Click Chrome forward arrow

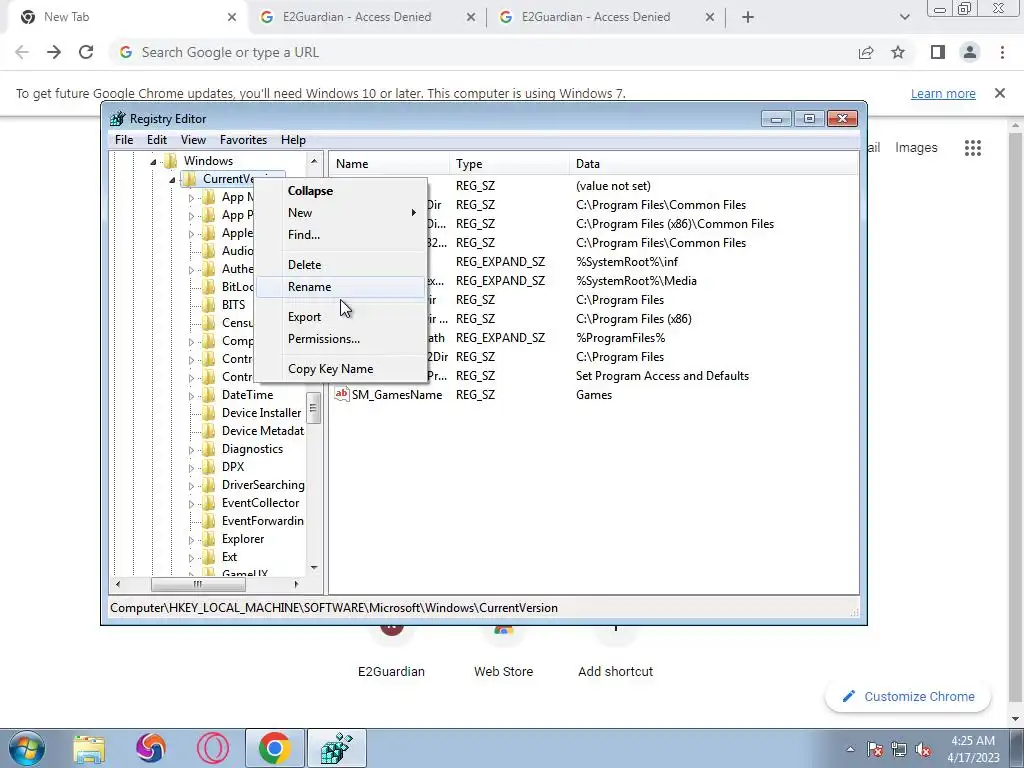tap(54, 52)
